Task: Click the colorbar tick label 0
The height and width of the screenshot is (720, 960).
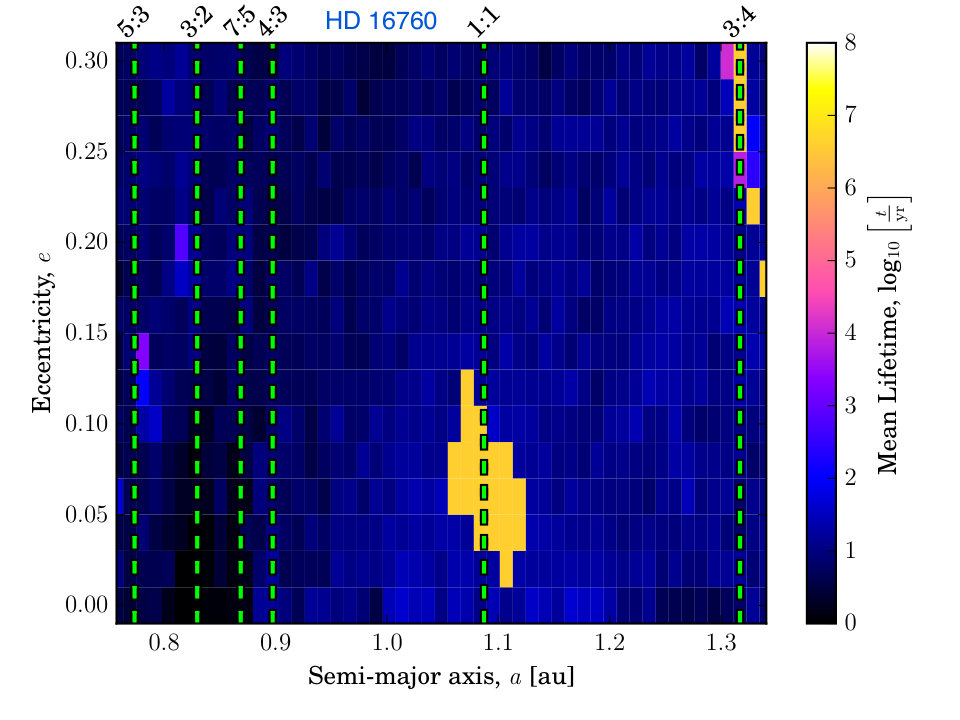Action: (x=850, y=622)
